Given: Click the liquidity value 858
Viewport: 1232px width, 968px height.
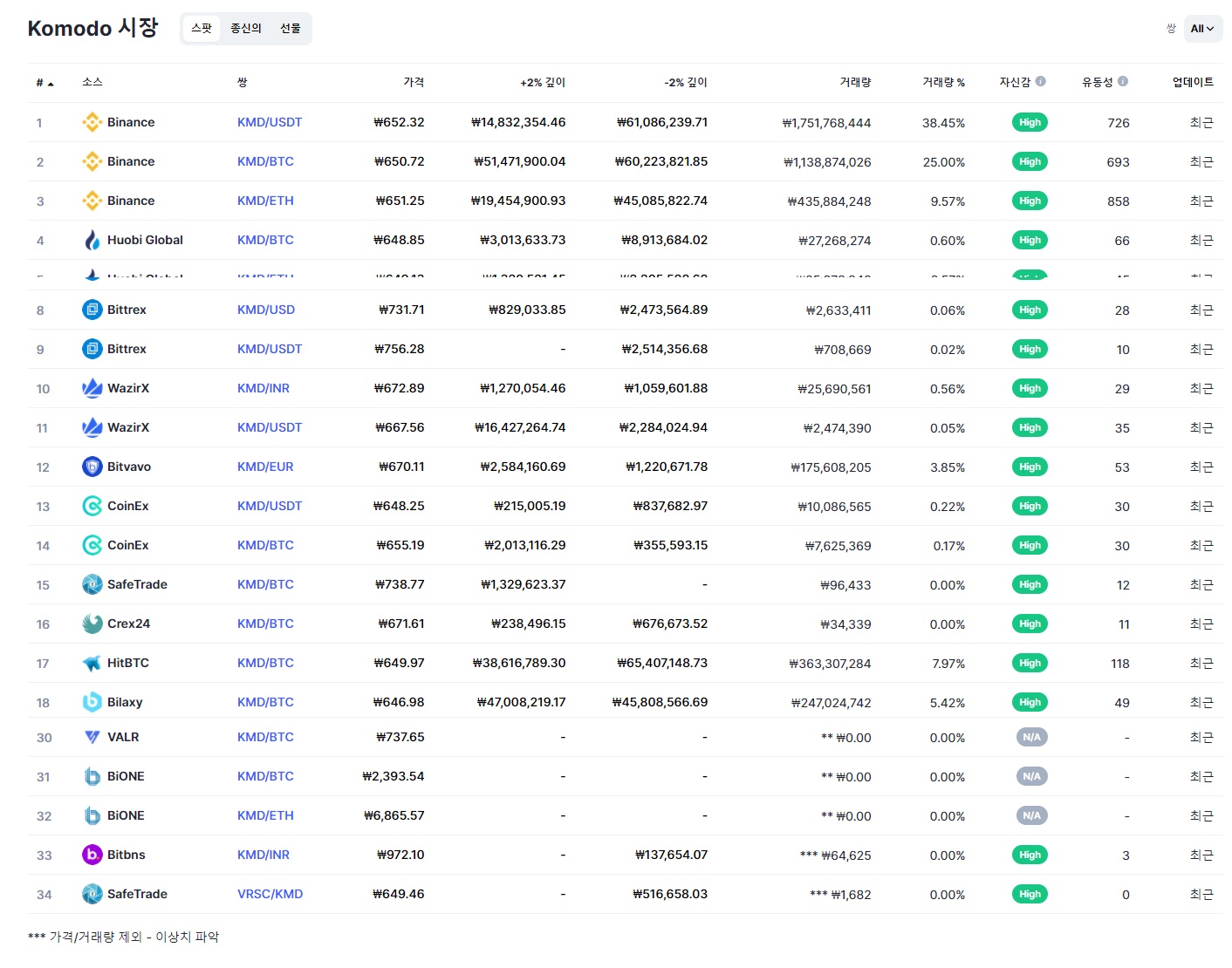Looking at the screenshot, I should (x=1119, y=201).
